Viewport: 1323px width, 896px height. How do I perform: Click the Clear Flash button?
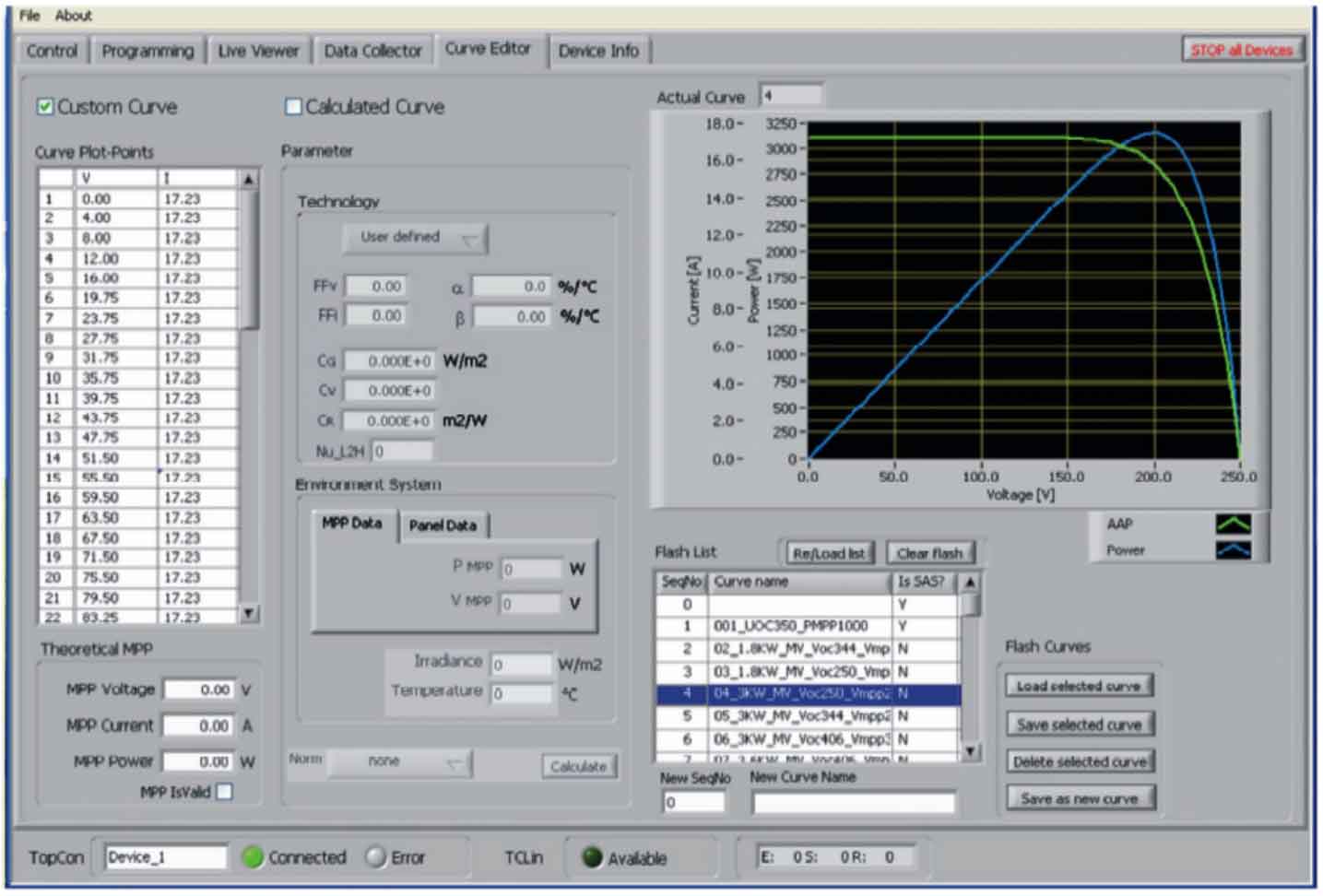(x=929, y=553)
